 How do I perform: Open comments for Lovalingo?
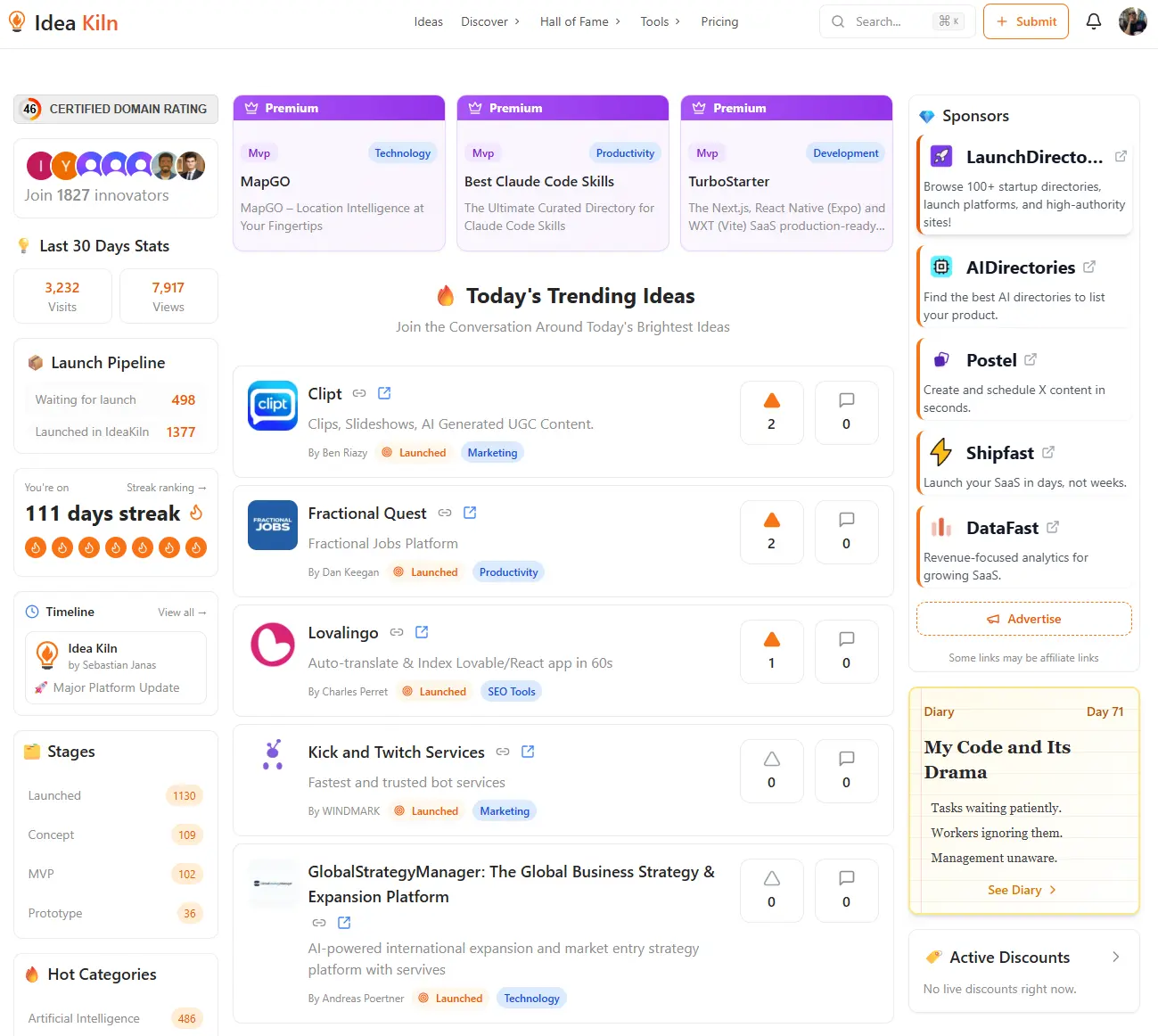pyautogui.click(x=846, y=652)
